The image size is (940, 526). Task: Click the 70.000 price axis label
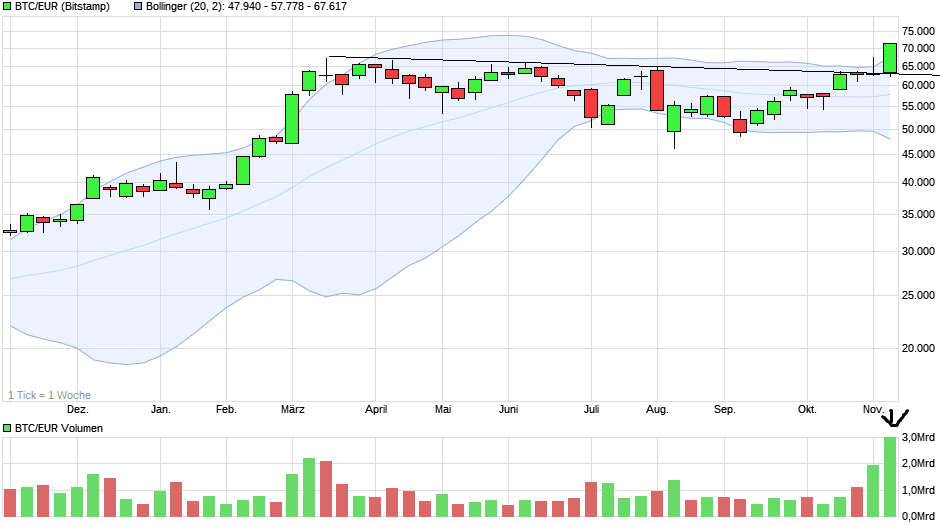[x=918, y=48]
